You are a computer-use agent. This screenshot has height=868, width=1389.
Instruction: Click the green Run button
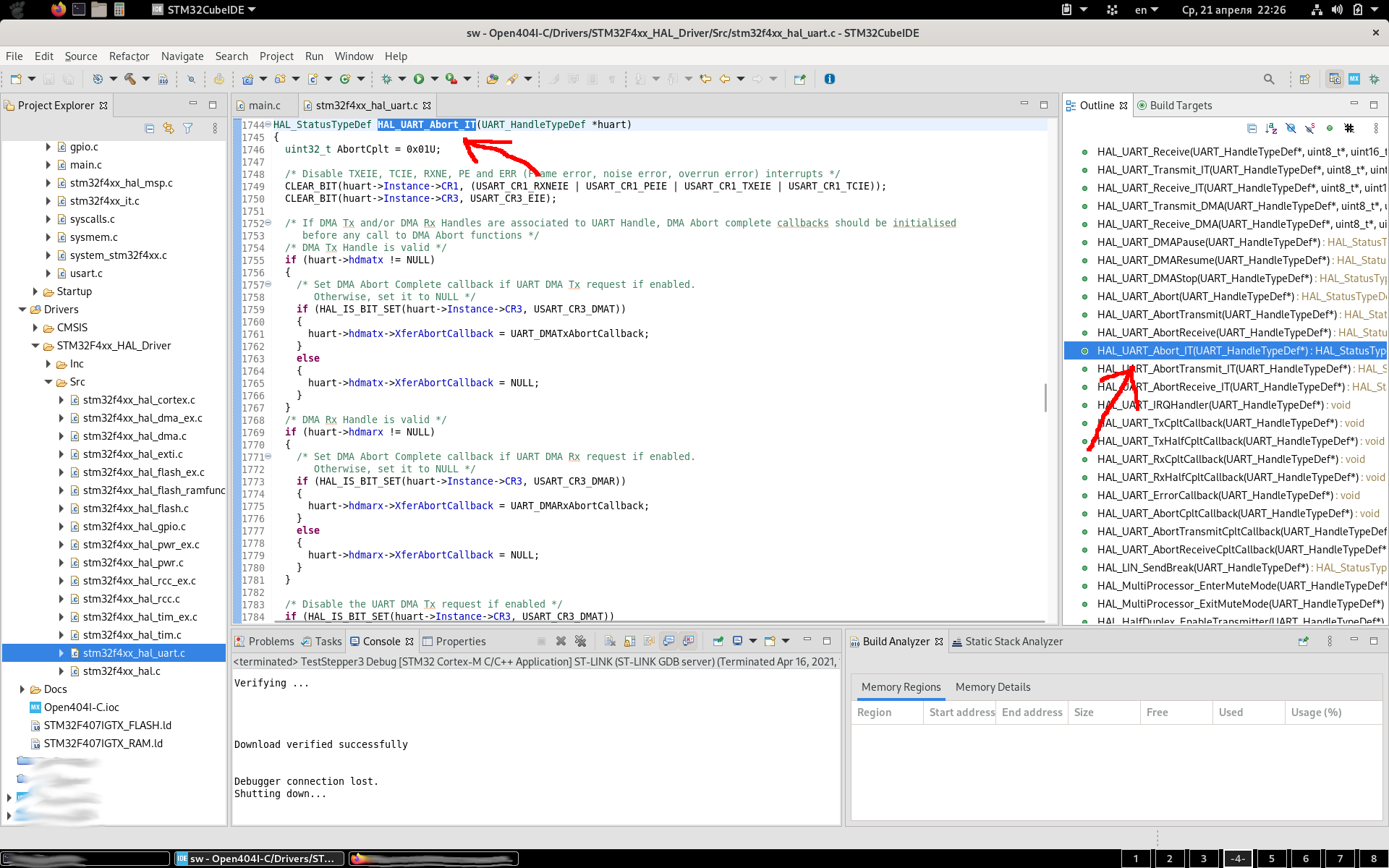point(419,79)
